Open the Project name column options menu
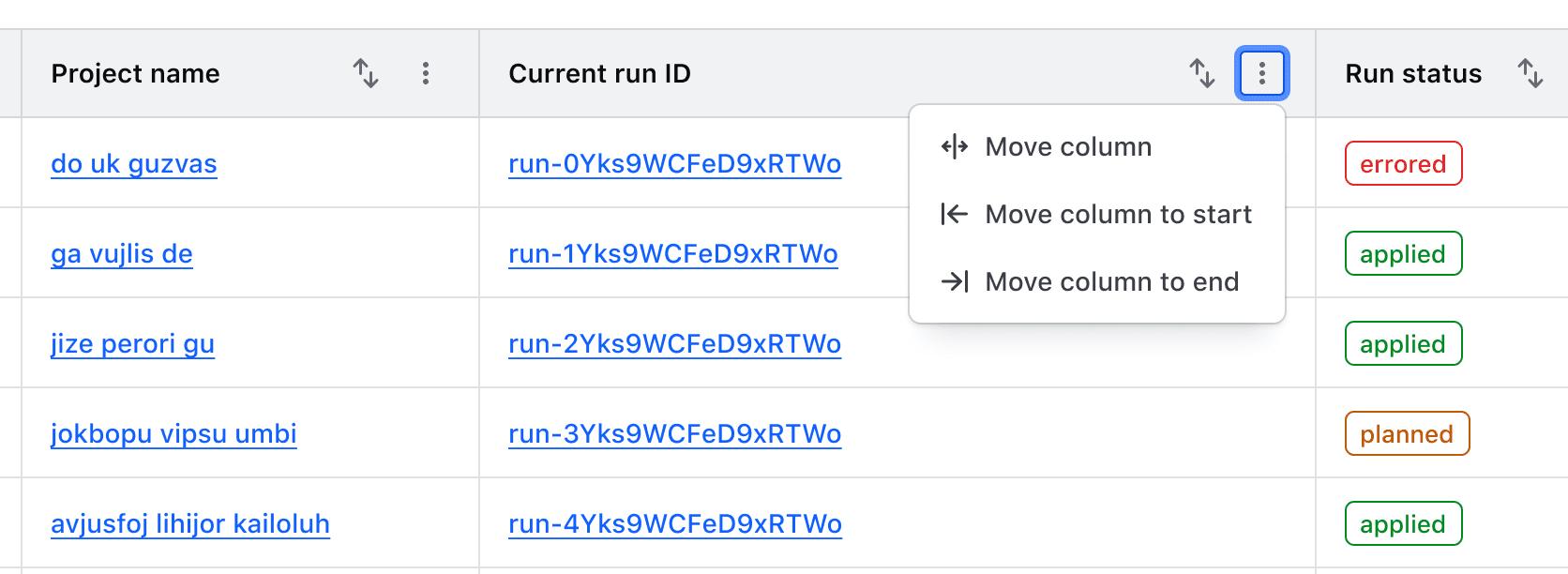 tap(427, 73)
